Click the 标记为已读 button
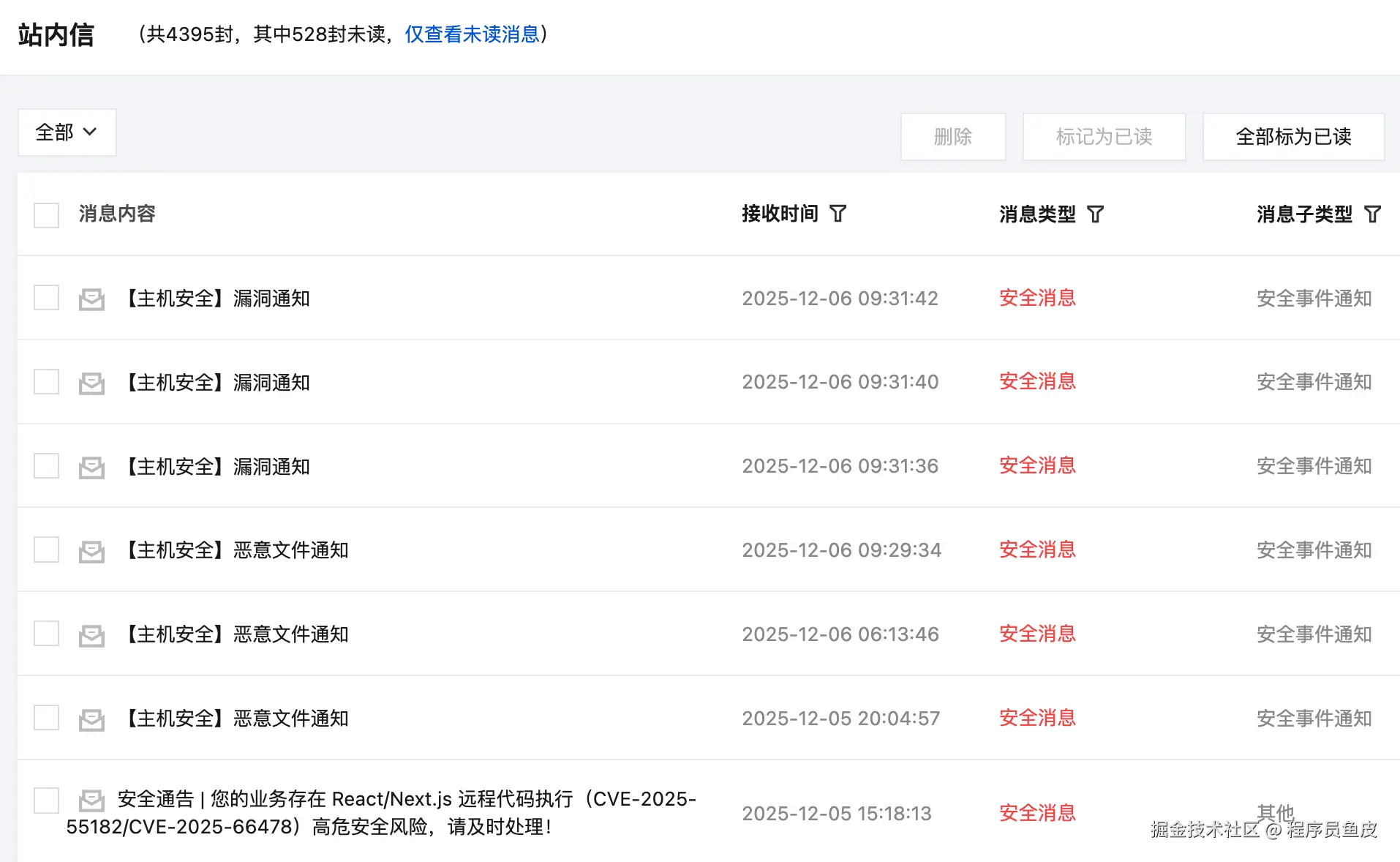 click(x=1103, y=137)
